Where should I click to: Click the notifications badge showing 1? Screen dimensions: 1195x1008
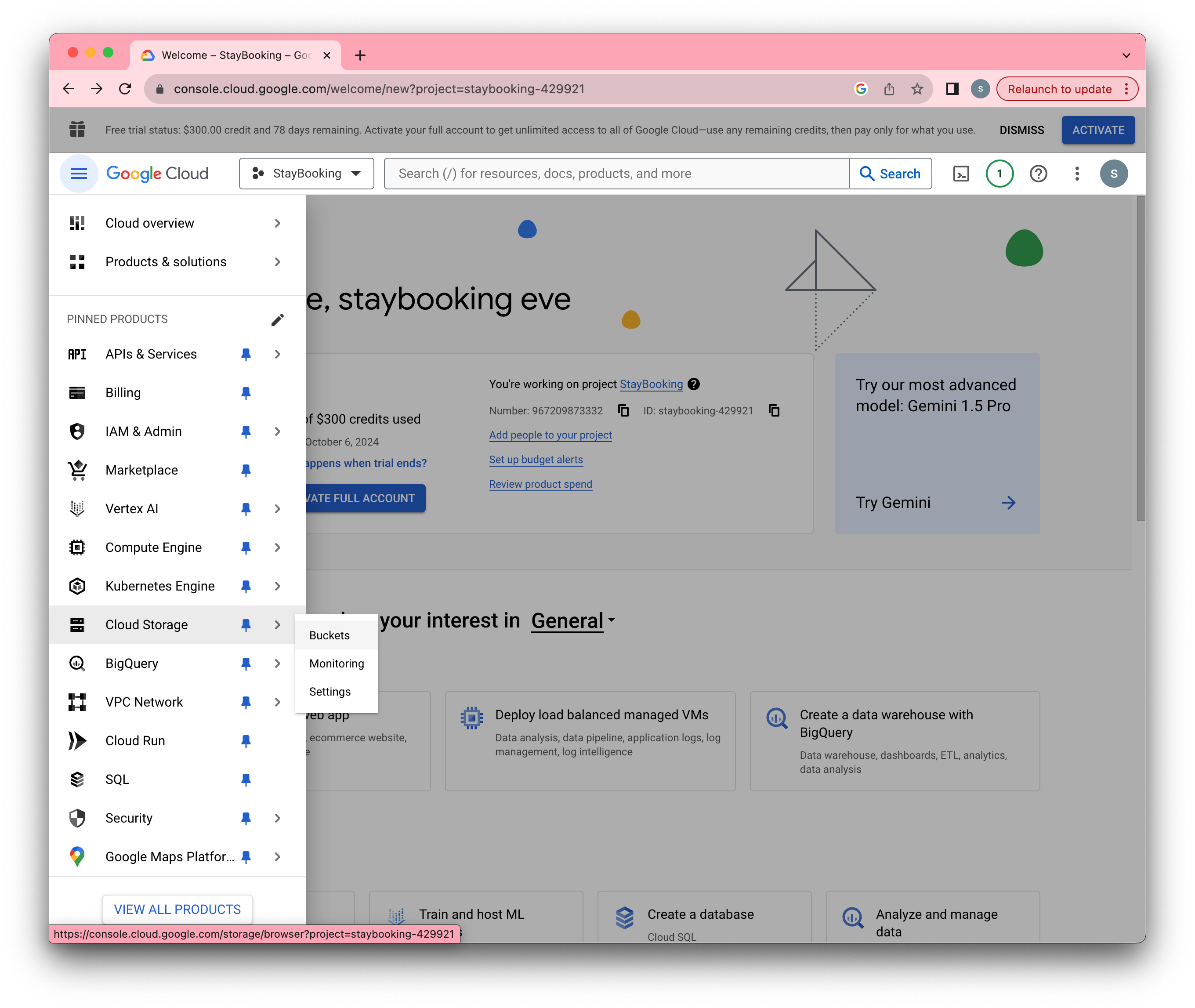[x=999, y=174]
